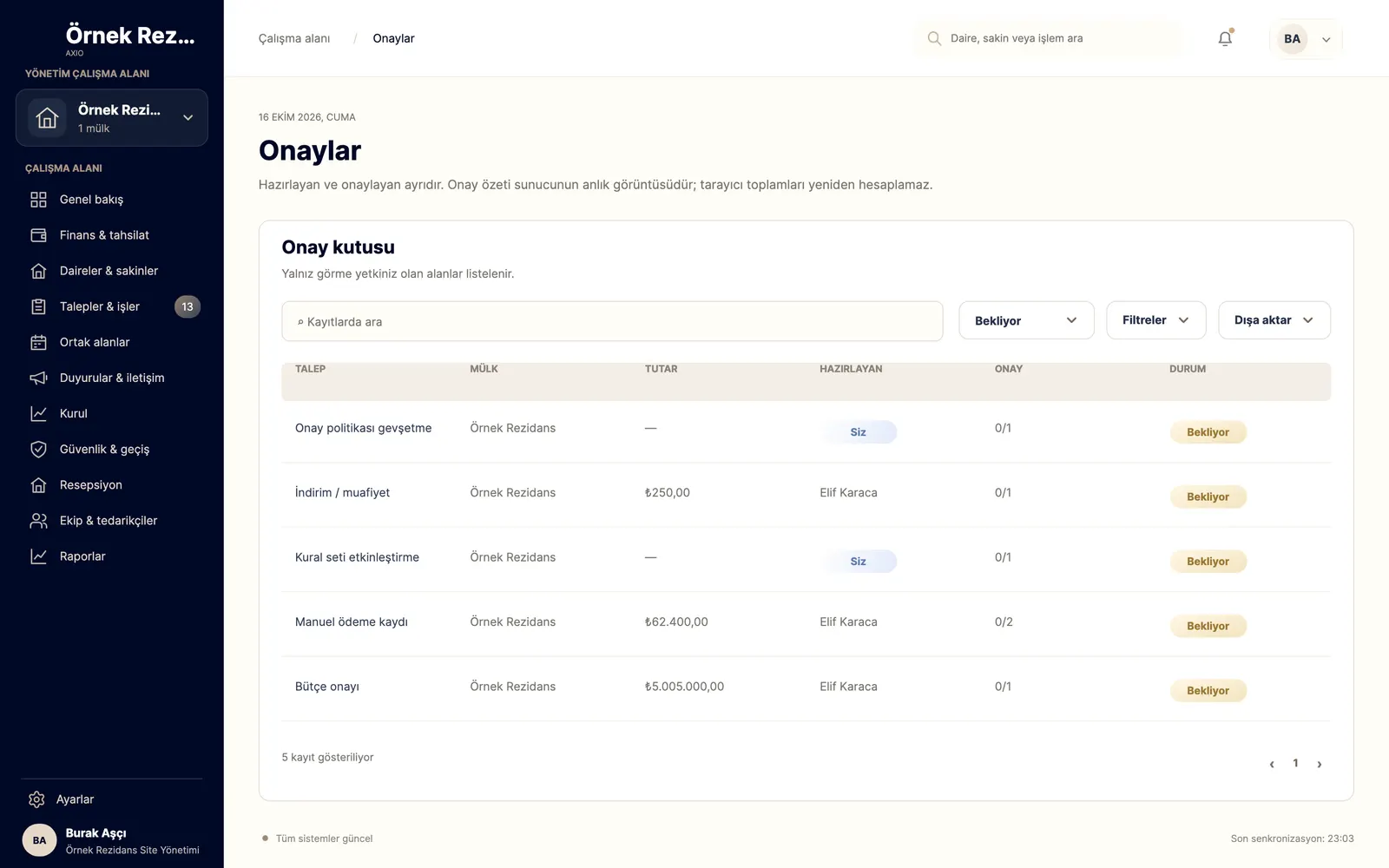Sort by the TUTAR column header

[661, 369]
